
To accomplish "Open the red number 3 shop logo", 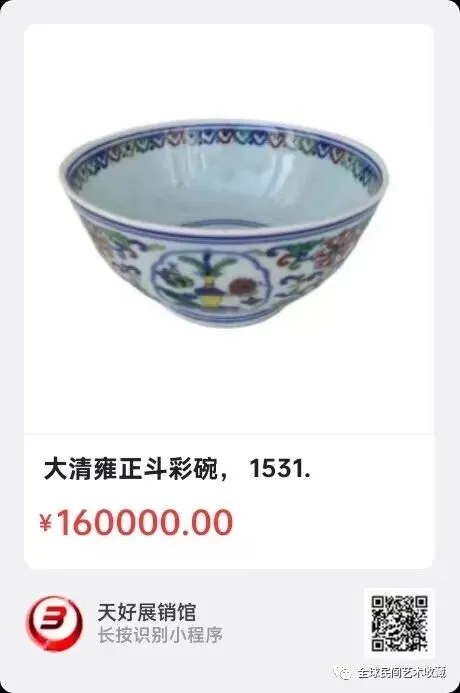I will pyautogui.click(x=54, y=624).
